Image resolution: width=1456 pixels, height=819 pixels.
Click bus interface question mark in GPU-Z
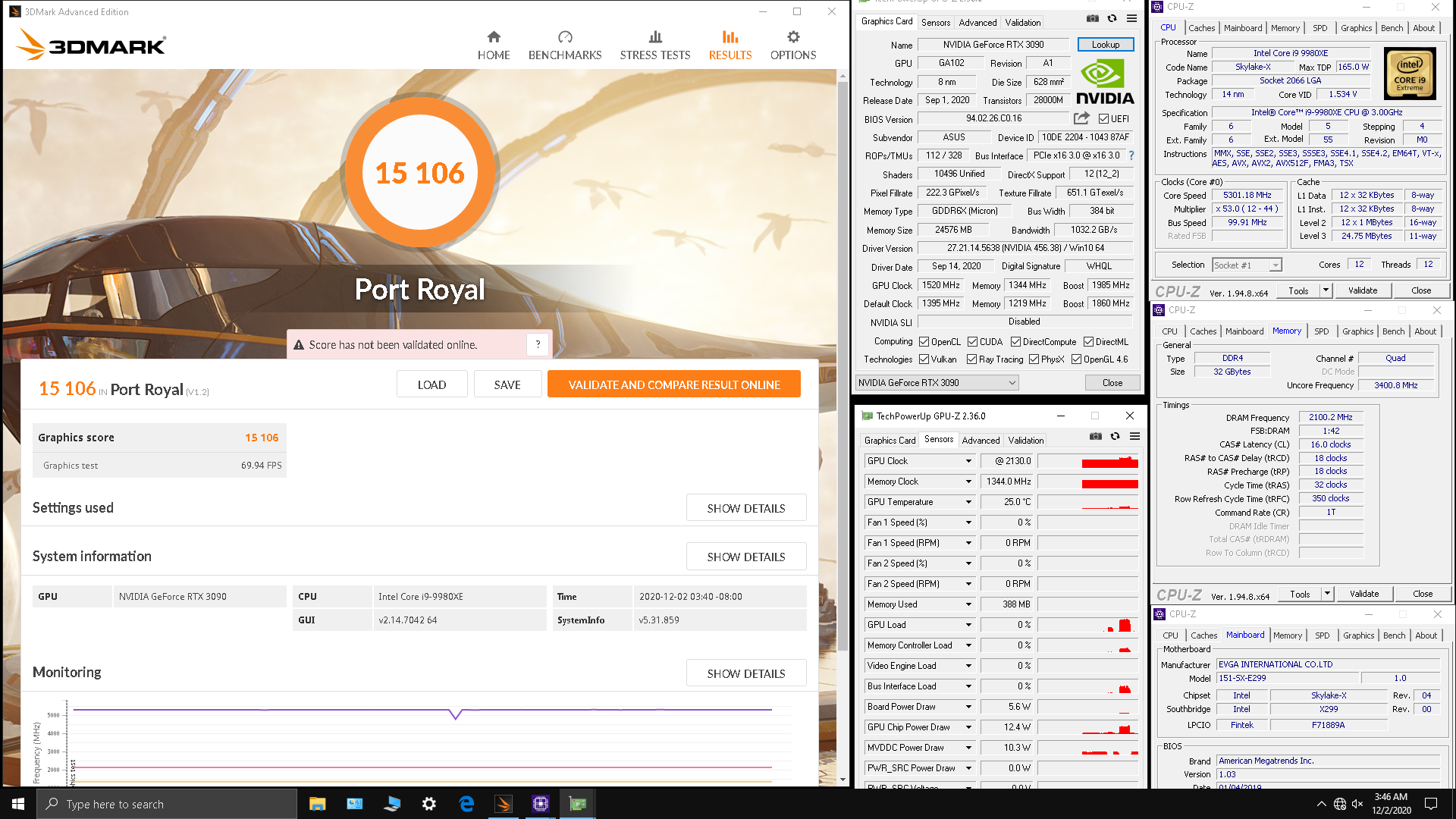1131,155
